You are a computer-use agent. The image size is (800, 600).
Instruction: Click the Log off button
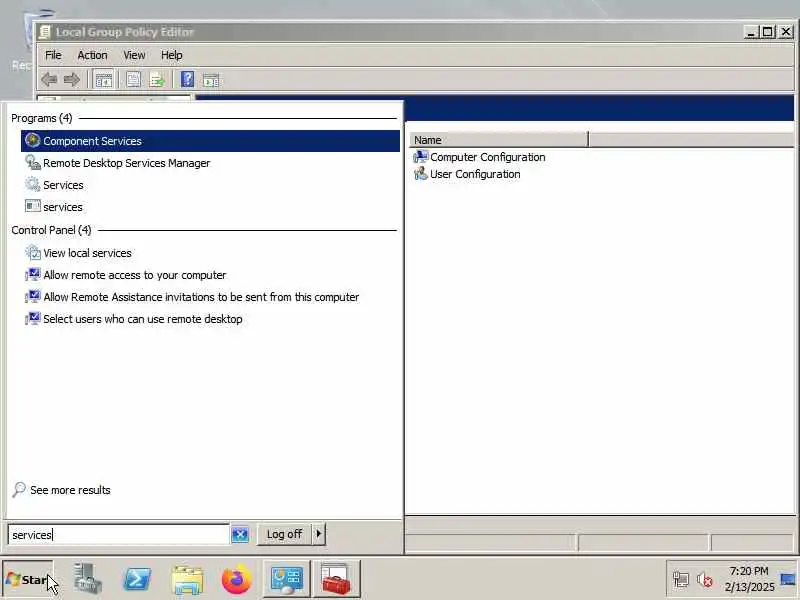pyautogui.click(x=284, y=534)
